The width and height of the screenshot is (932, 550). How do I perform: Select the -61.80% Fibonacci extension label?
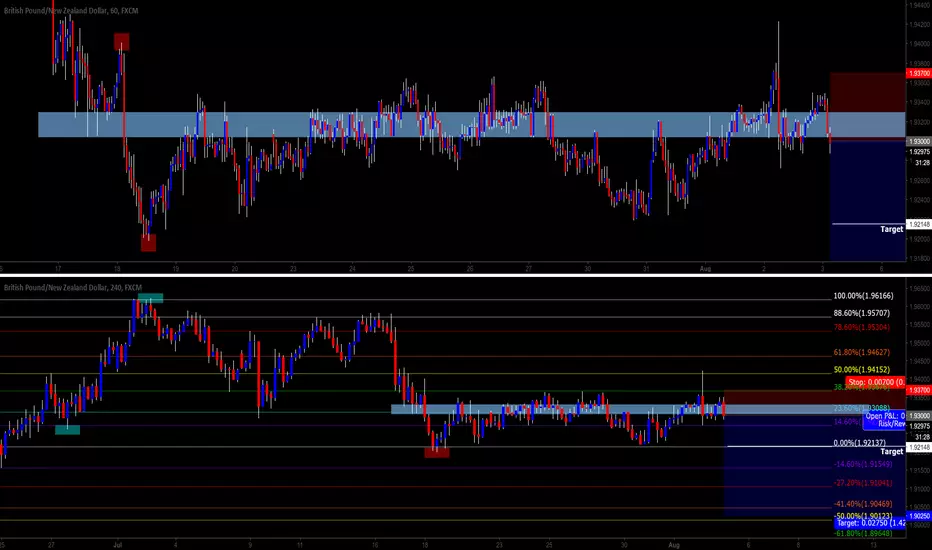[863, 533]
